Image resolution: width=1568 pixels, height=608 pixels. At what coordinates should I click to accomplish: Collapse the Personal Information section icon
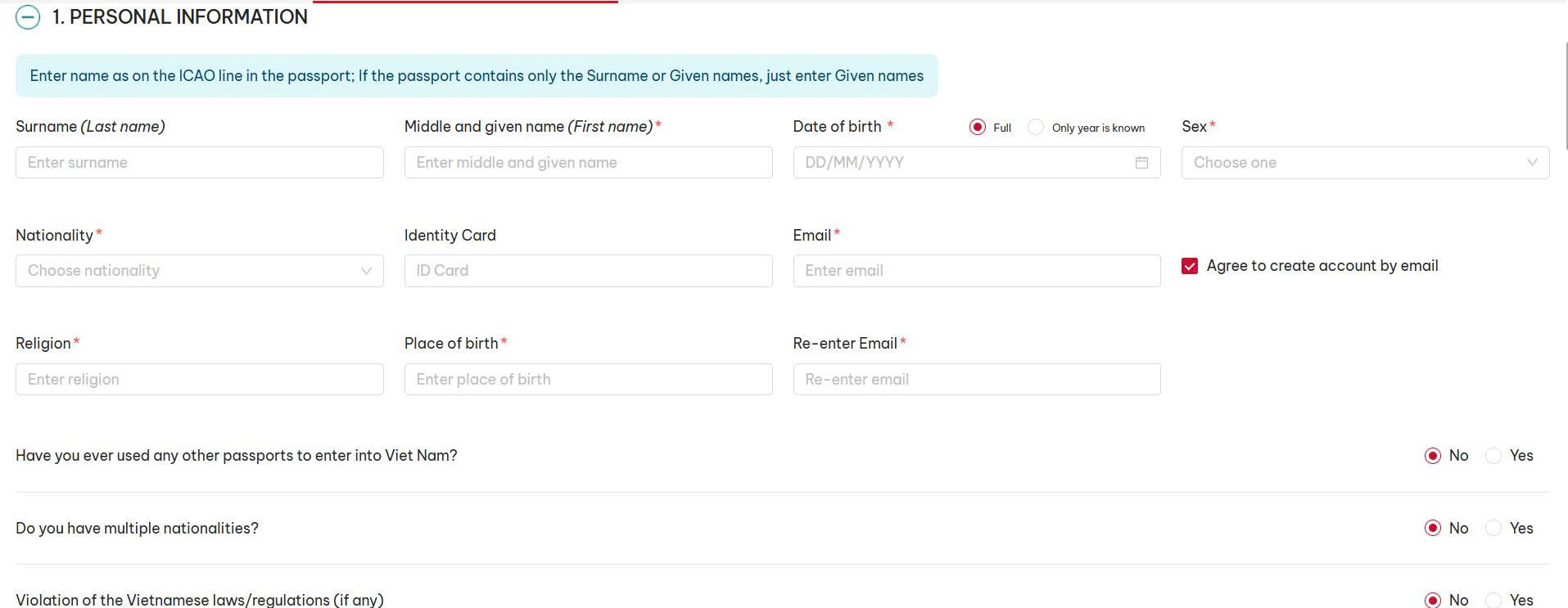click(x=28, y=17)
